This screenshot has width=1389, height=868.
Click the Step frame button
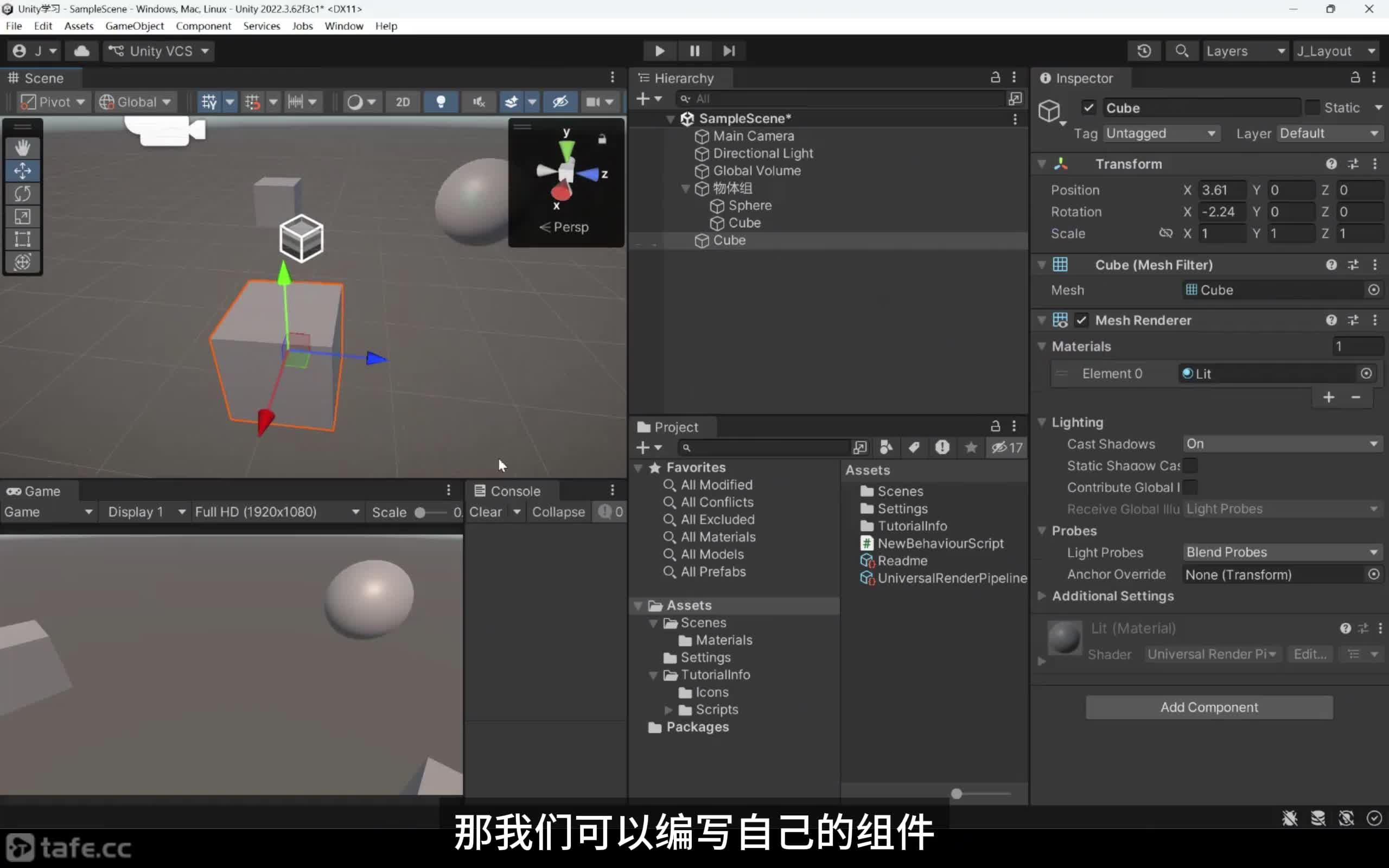pos(729,51)
